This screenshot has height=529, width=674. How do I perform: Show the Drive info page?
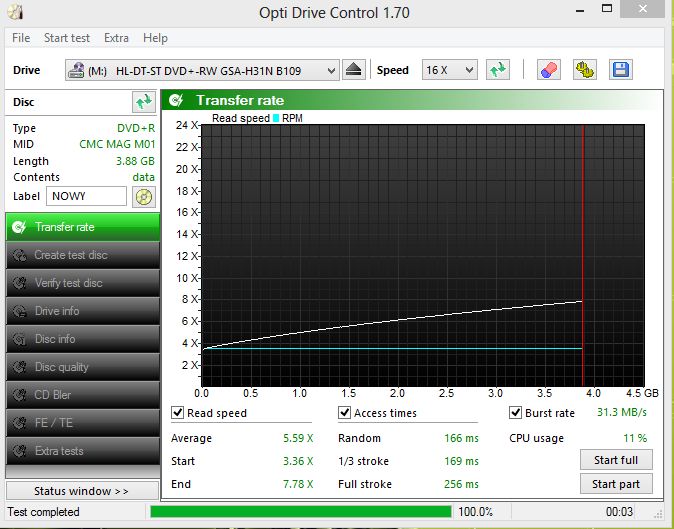(83, 311)
